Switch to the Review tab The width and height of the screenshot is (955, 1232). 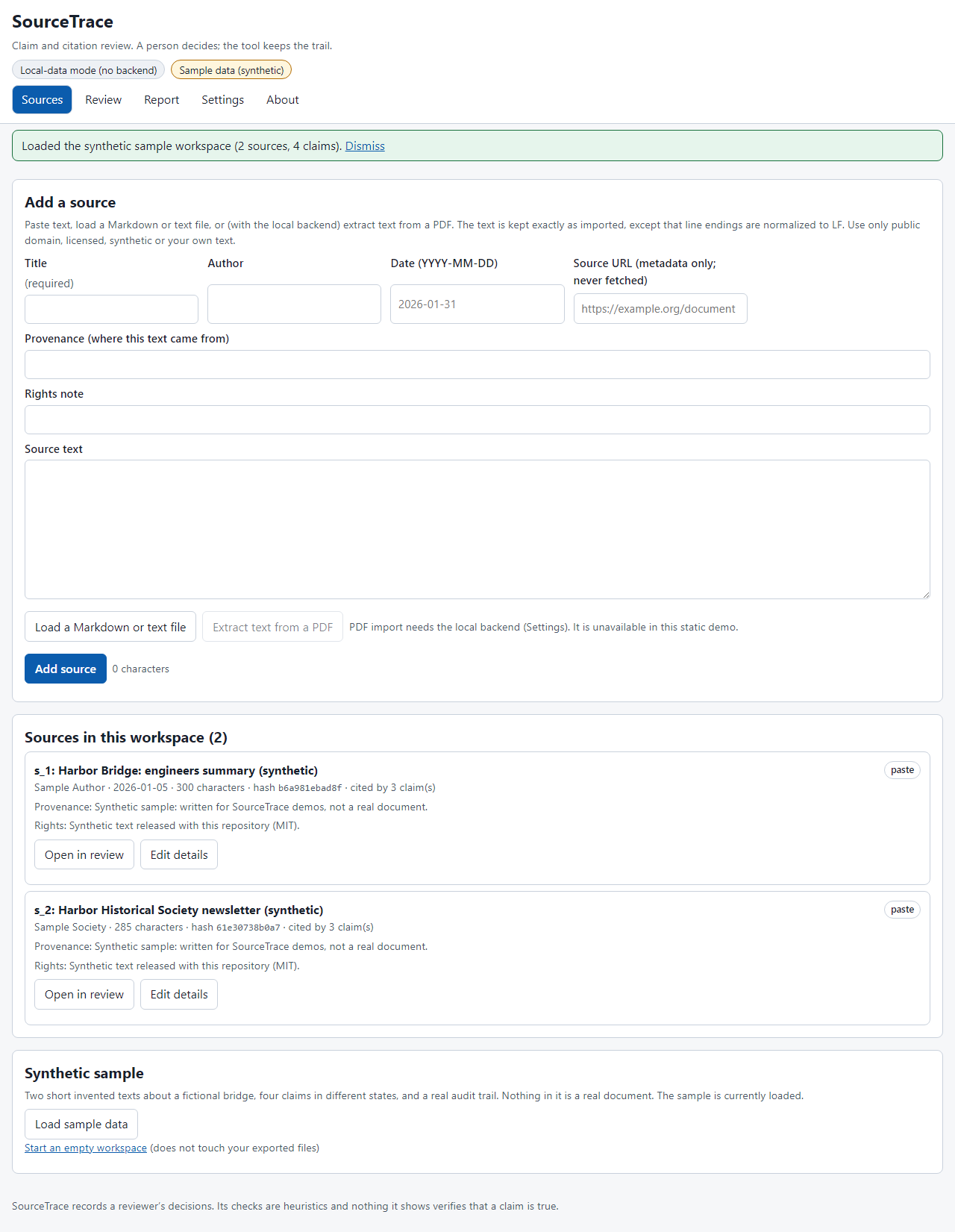(103, 100)
